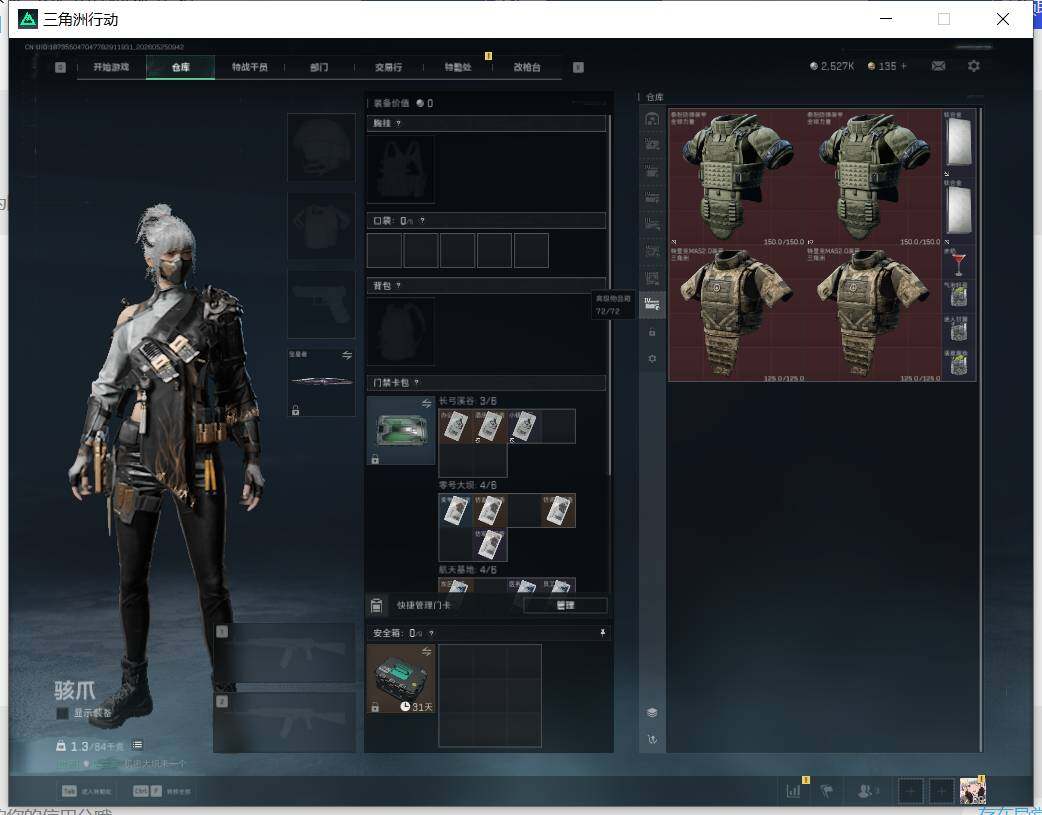Click the Ctrl F hint button
The image size is (1042, 815).
147,791
